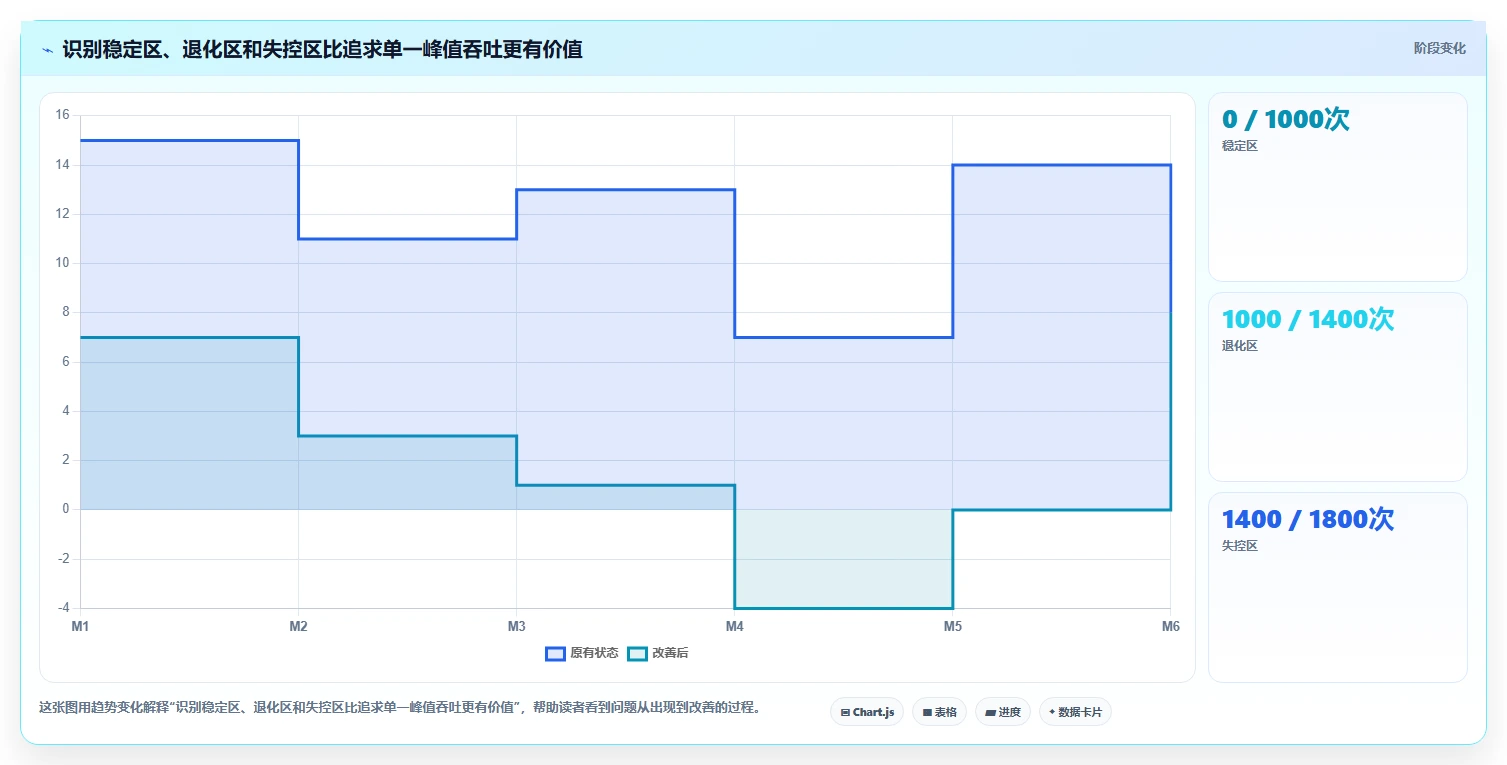Click the 表格 tag button

tap(939, 712)
